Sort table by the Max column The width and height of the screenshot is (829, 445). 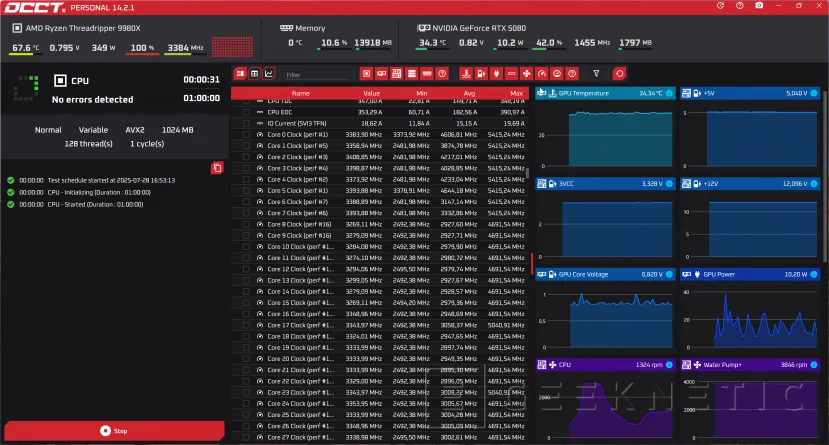517,94
